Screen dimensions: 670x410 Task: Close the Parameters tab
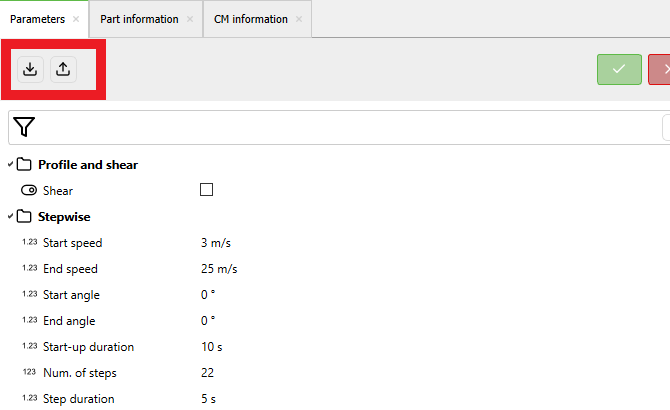tap(76, 19)
